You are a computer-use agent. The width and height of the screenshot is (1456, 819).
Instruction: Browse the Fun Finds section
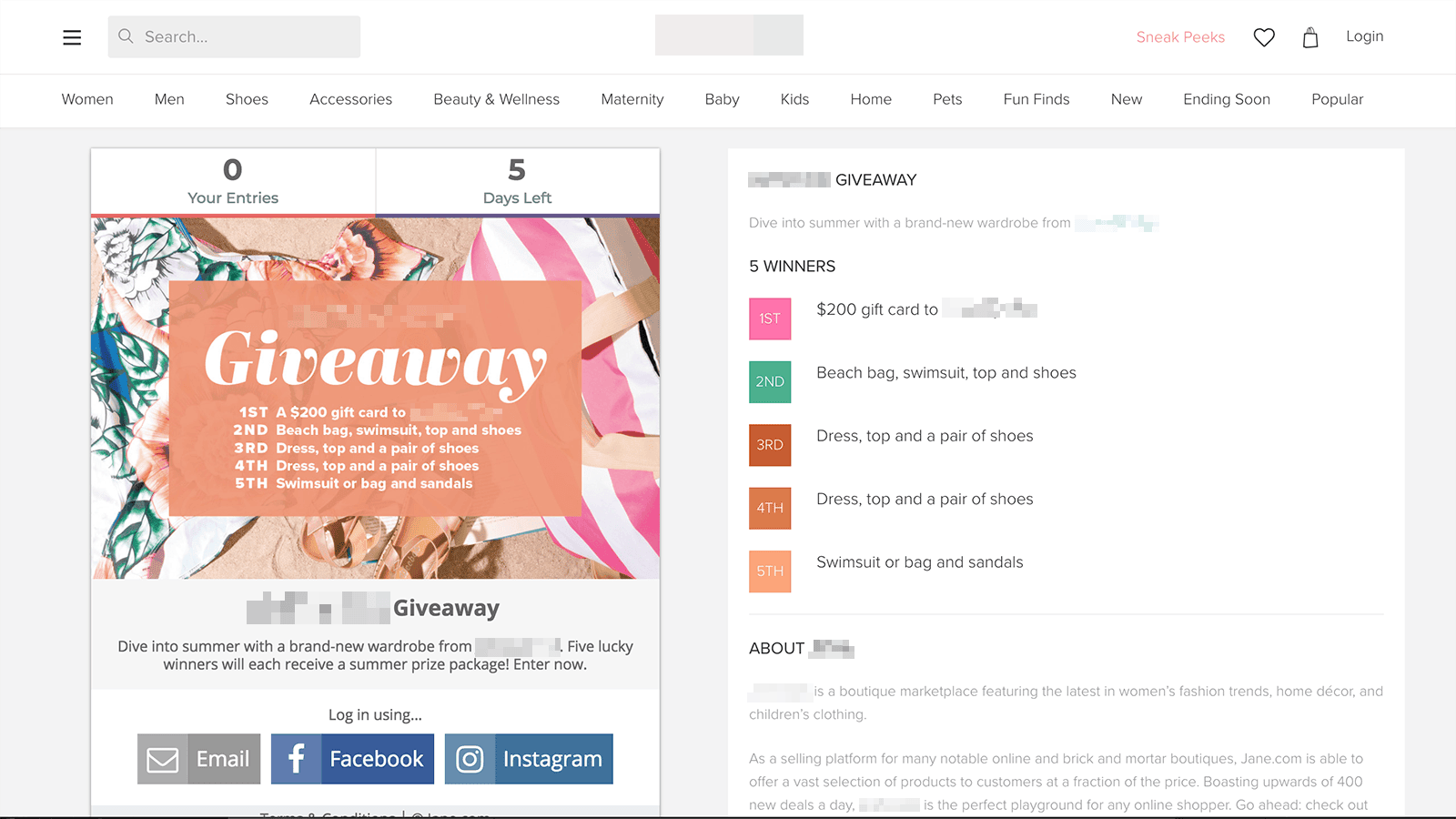[x=1036, y=99]
